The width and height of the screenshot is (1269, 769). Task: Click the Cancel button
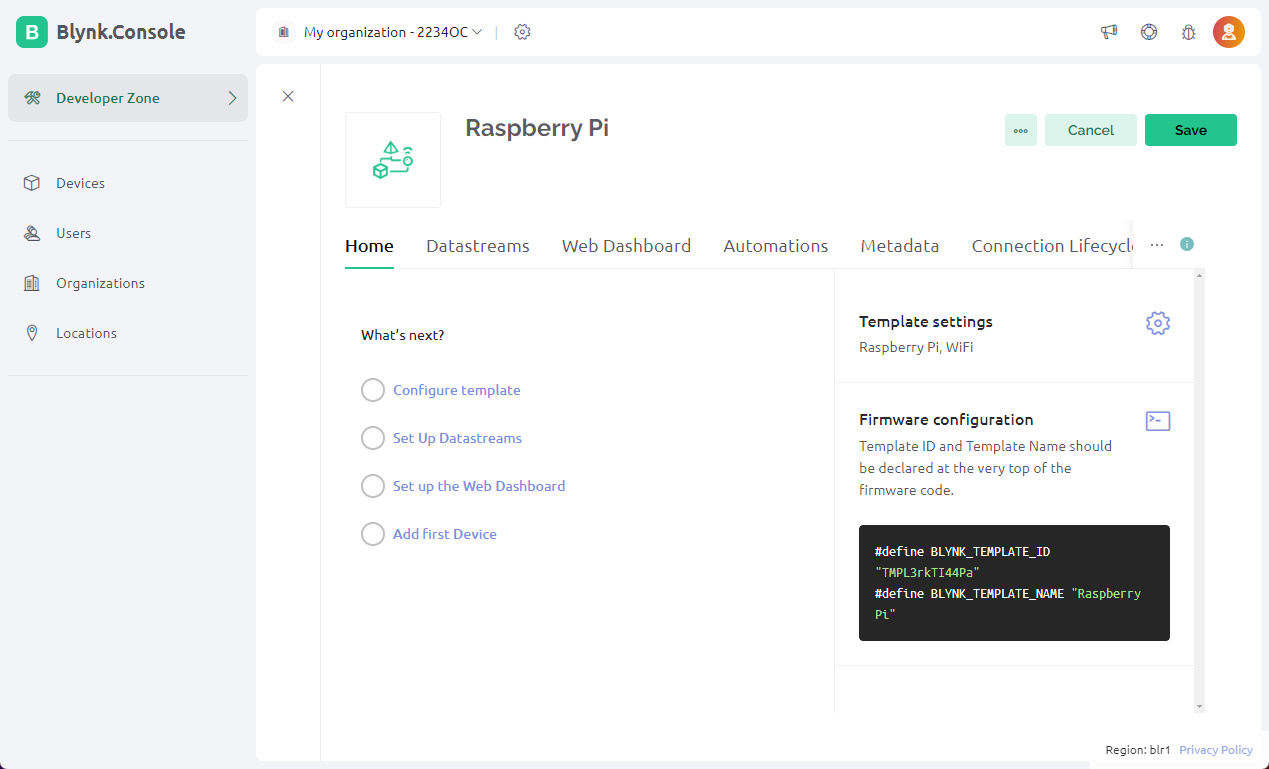pyautogui.click(x=1091, y=130)
